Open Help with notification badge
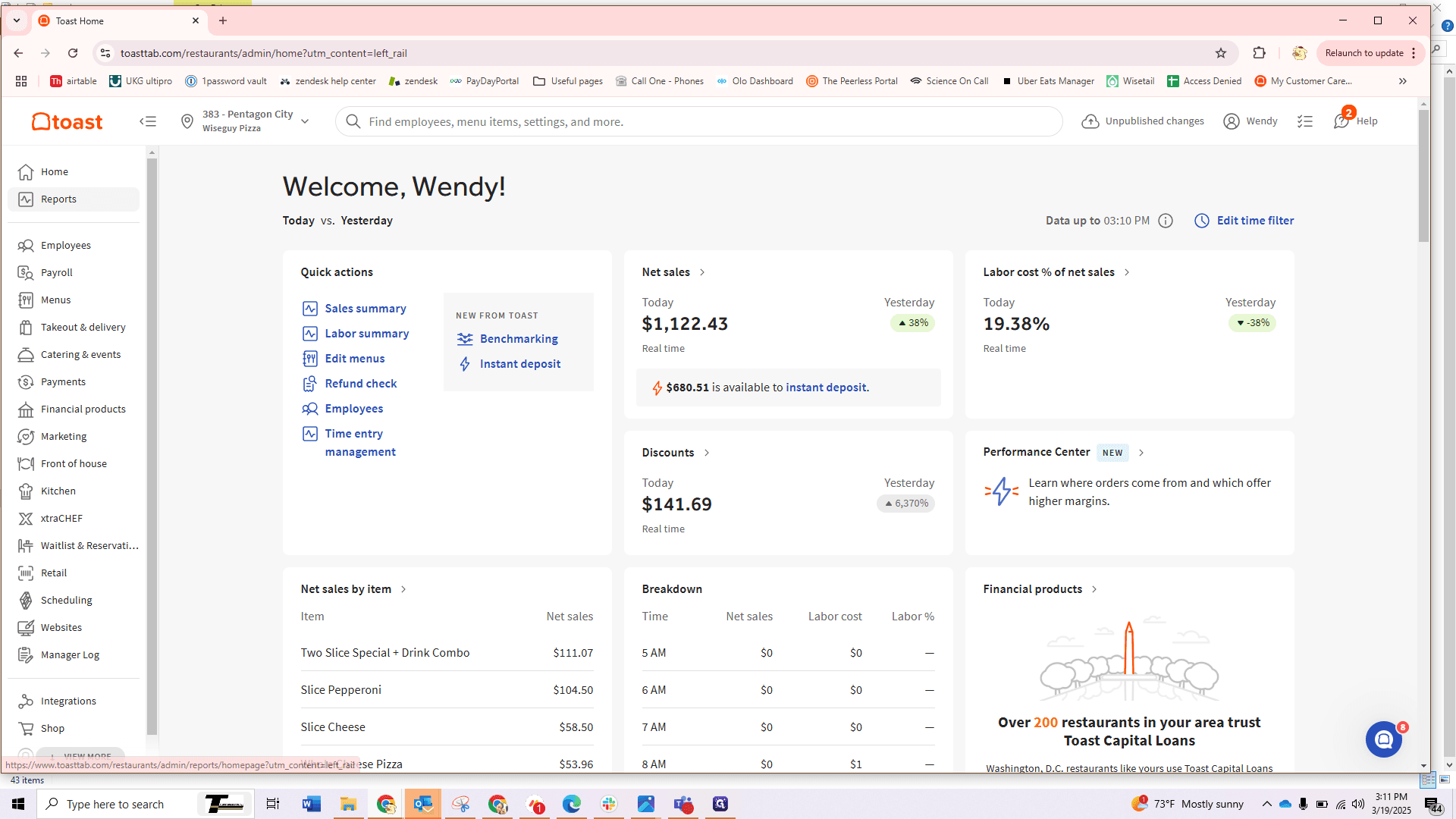The width and height of the screenshot is (1456, 819). pos(1355,121)
